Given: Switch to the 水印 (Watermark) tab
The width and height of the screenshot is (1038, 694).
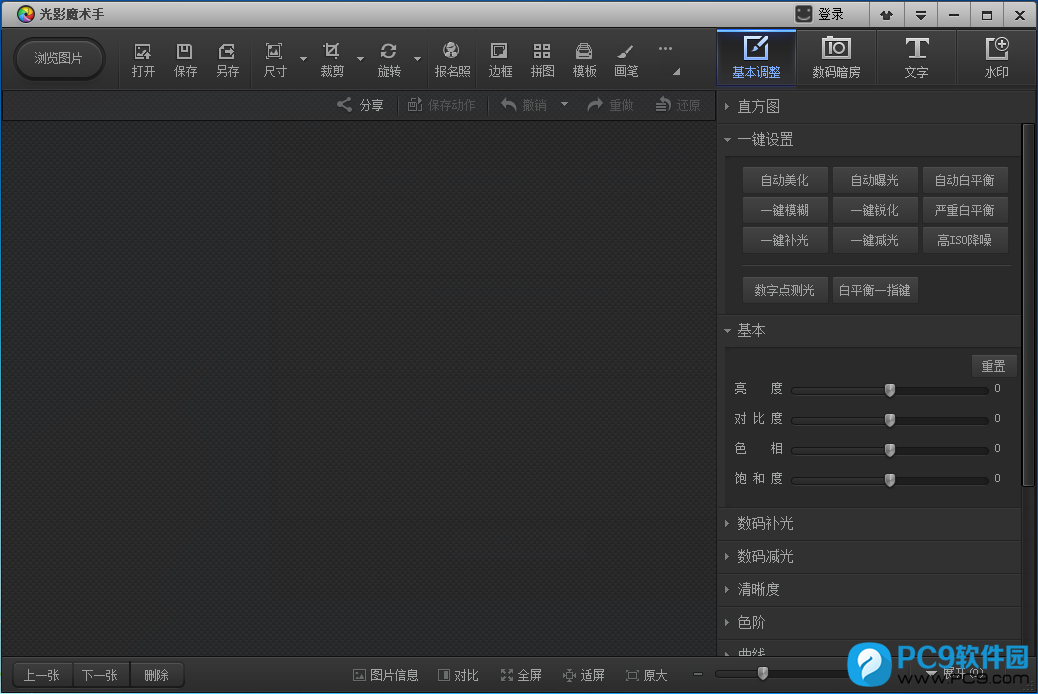Looking at the screenshot, I should coord(996,58).
